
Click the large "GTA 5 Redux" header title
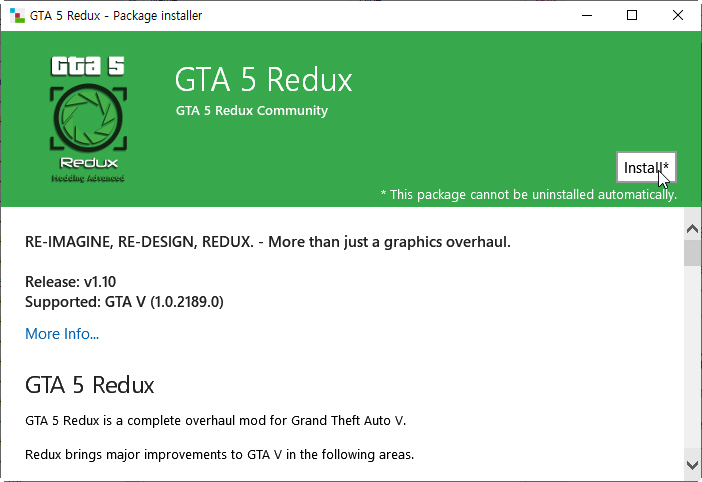pos(263,80)
